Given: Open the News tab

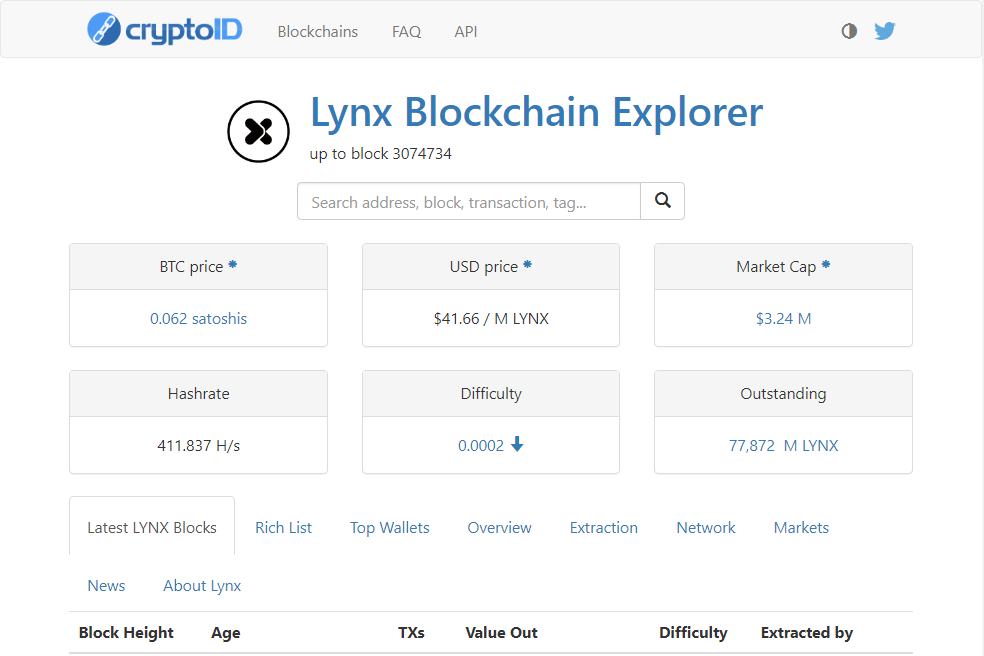Looking at the screenshot, I should pyautogui.click(x=106, y=586).
